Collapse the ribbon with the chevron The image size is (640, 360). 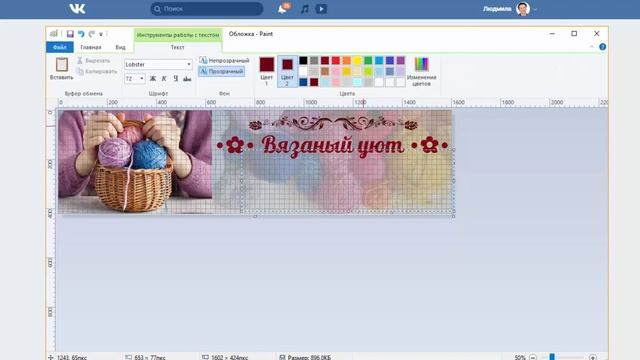pos(592,47)
